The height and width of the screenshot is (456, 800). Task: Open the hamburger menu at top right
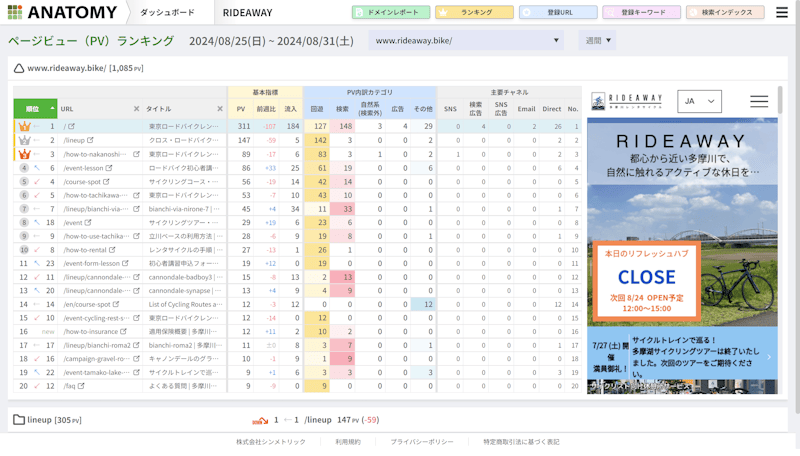click(782, 12)
